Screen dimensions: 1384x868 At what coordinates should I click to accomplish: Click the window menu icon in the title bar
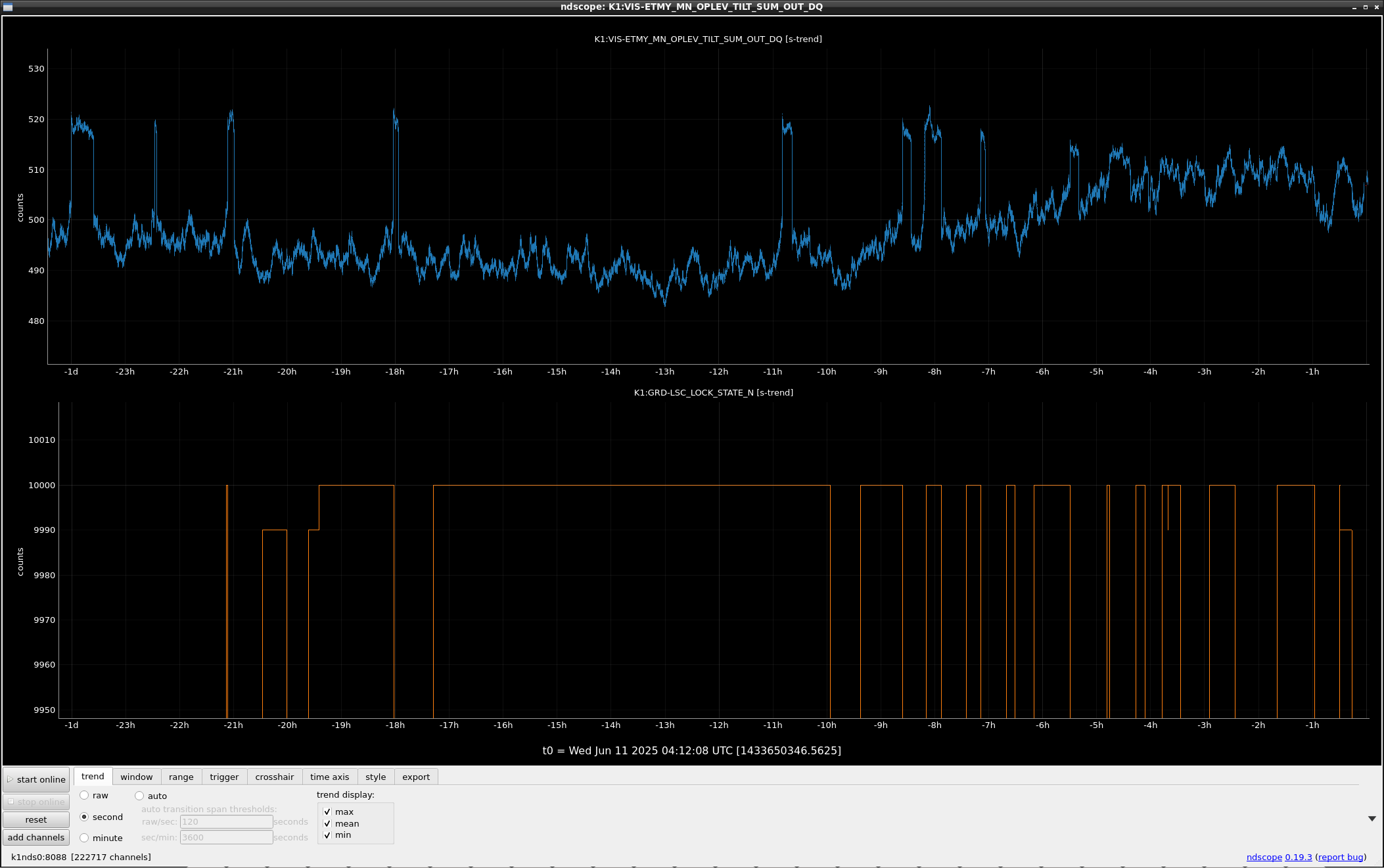pyautogui.click(x=8, y=7)
